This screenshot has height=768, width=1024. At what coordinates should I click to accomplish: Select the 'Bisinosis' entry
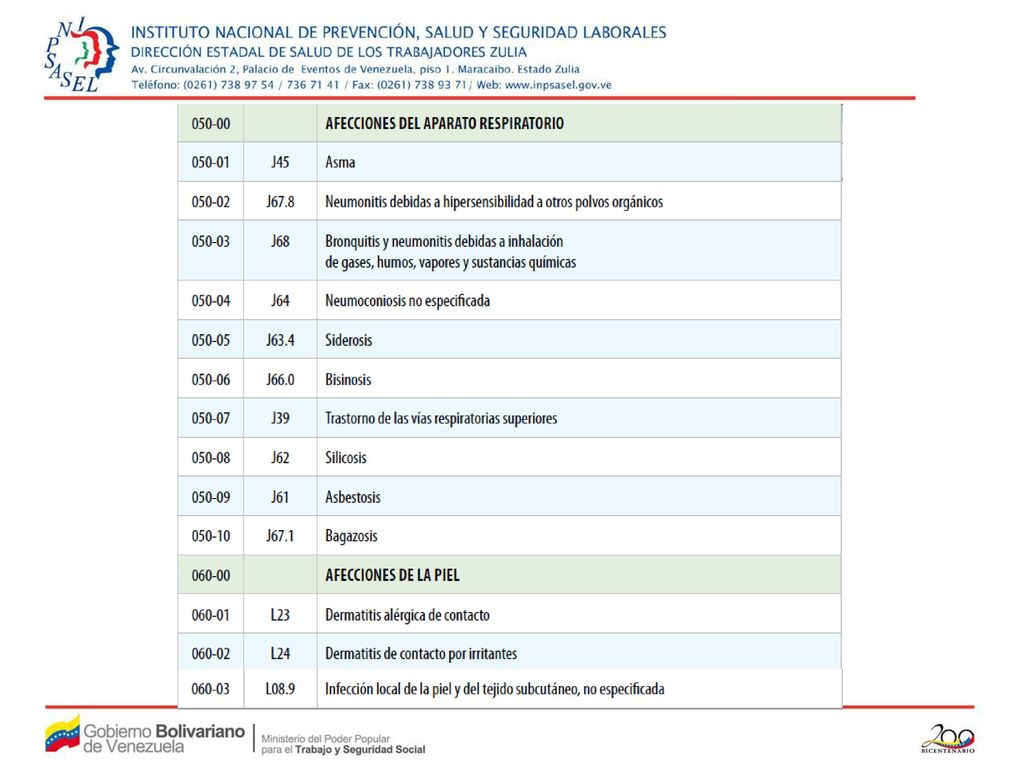coord(348,379)
